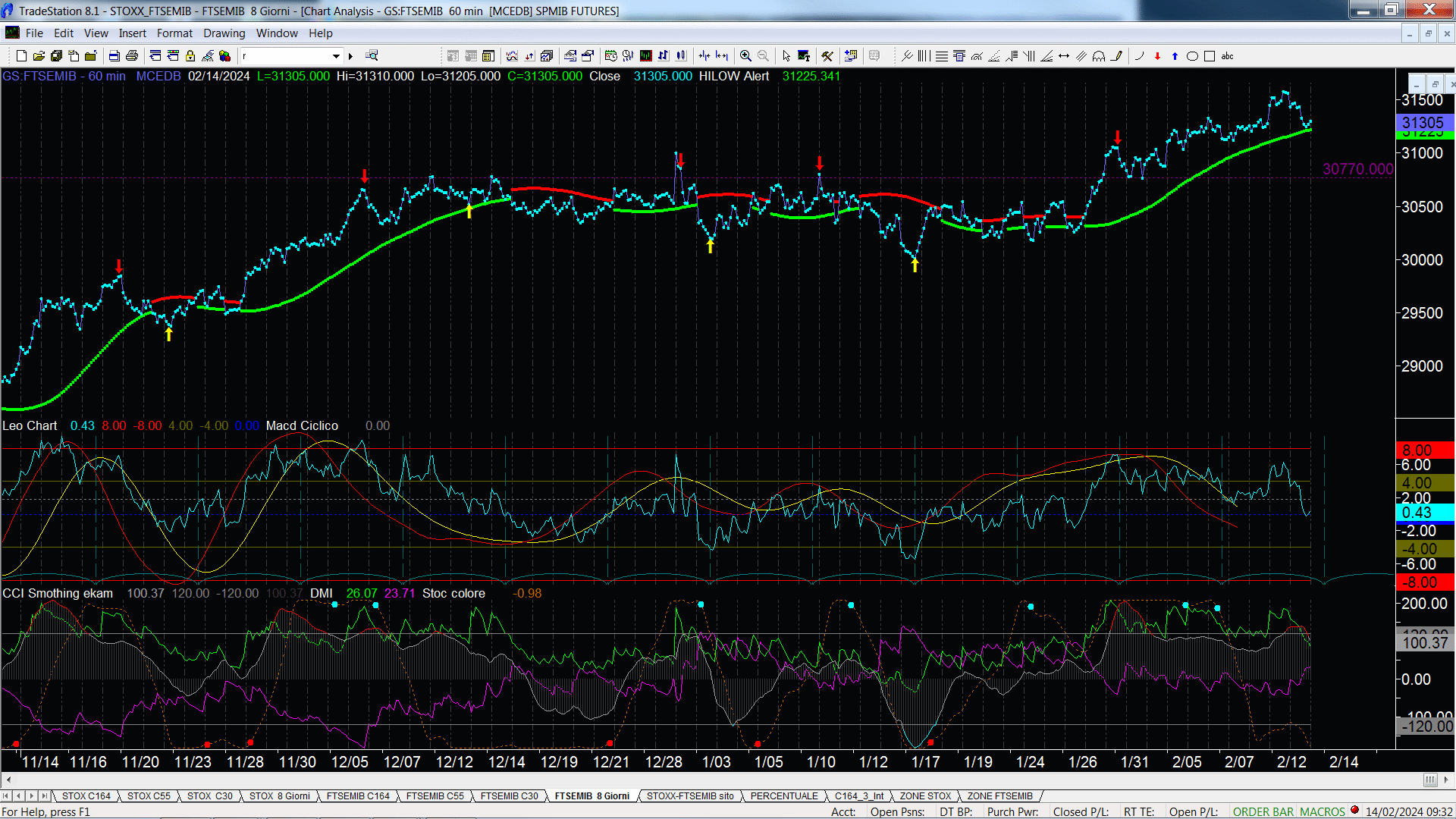Click the symbol lookup magnifier icon
1456x819 pixels.
[372, 55]
